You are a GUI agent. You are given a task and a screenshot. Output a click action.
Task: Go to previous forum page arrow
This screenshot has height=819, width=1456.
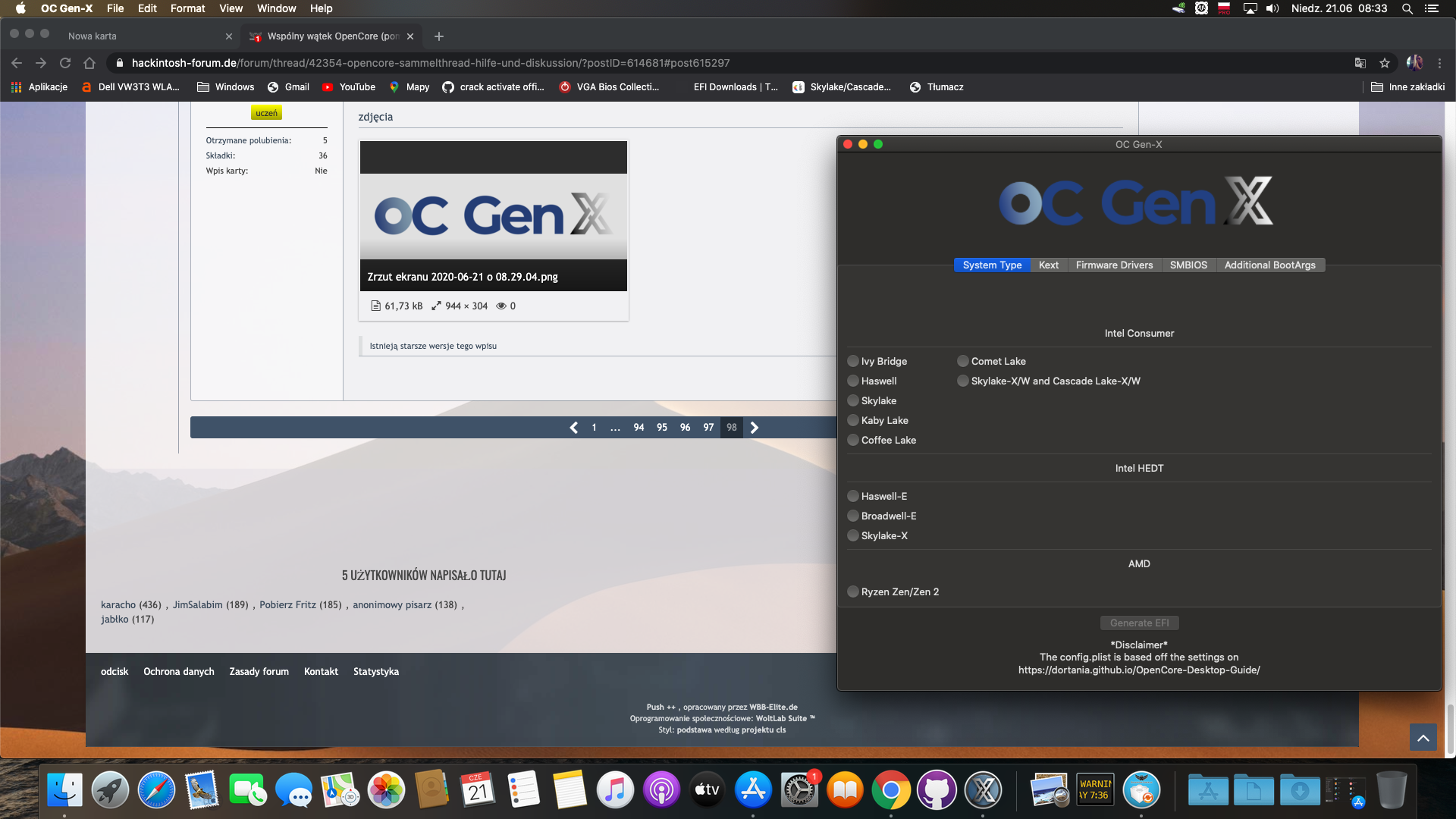coord(574,428)
